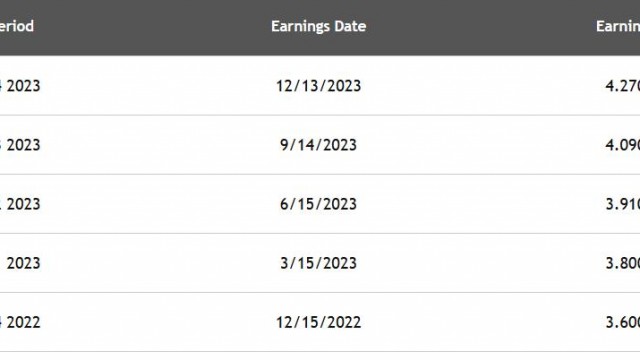This screenshot has height=360, width=640.
Task: Click the Earnings Date column header
Action: click(318, 26)
